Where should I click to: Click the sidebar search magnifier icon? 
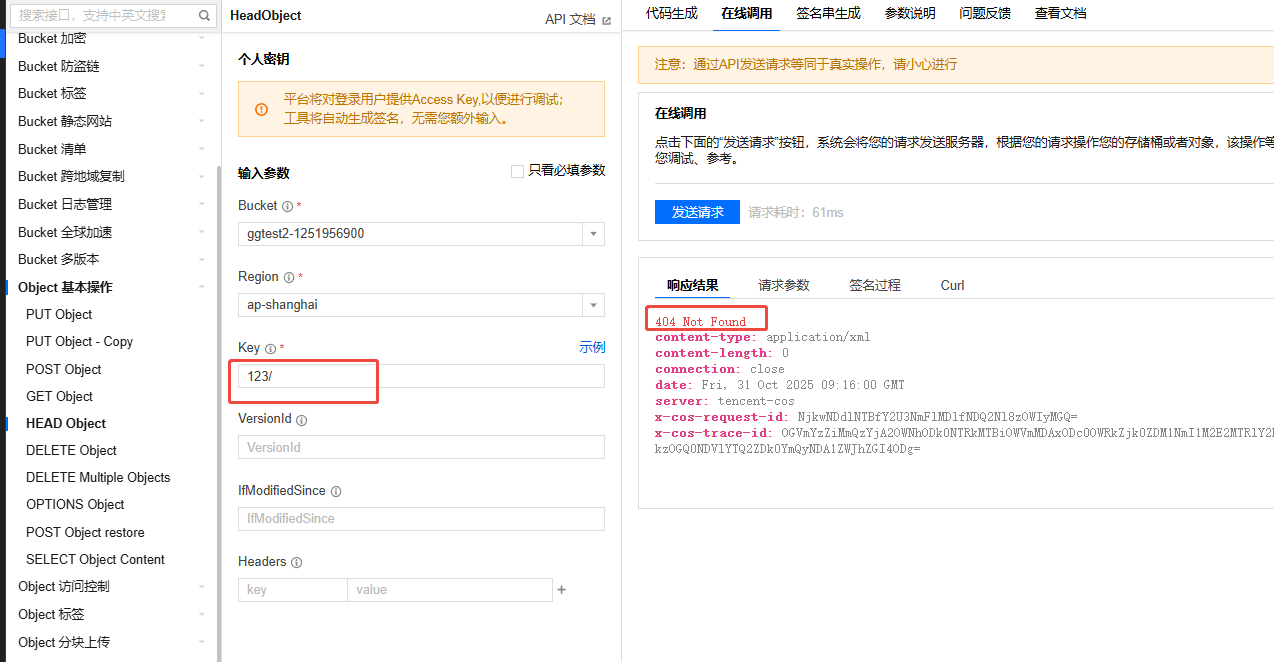(x=203, y=16)
